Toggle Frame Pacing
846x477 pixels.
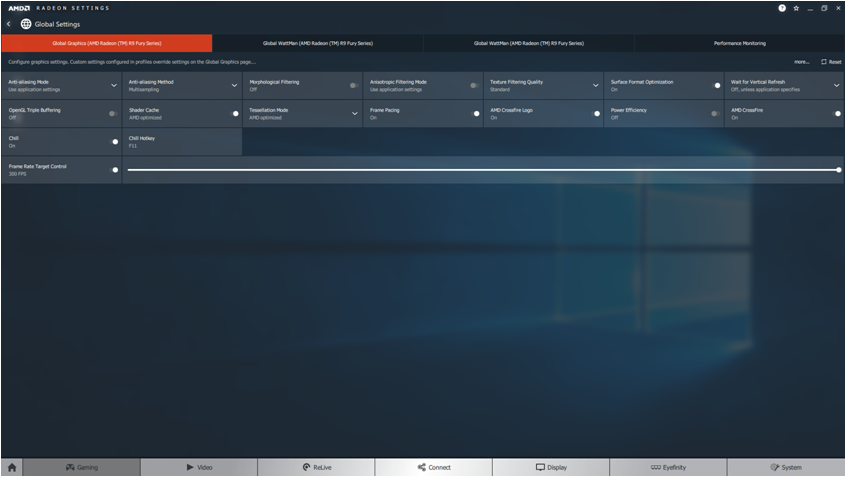[475, 113]
